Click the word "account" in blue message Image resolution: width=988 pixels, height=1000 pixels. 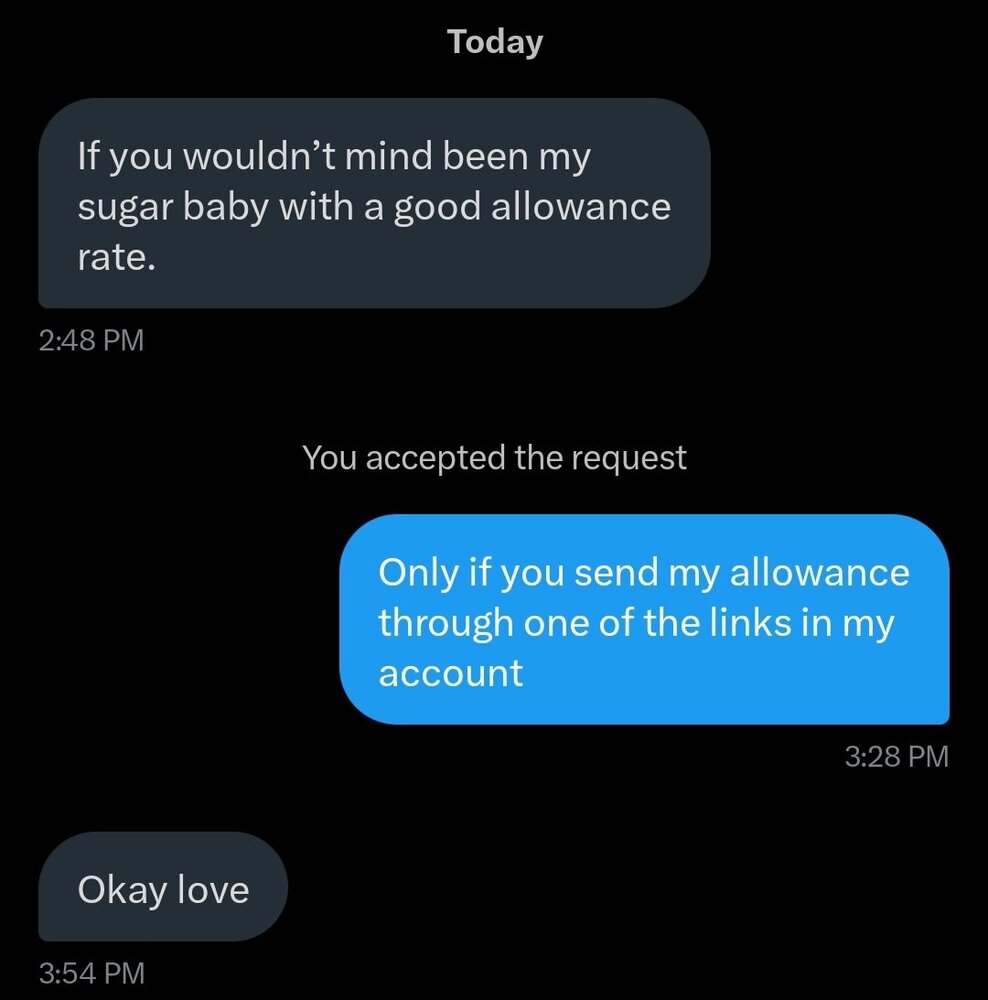(x=450, y=672)
